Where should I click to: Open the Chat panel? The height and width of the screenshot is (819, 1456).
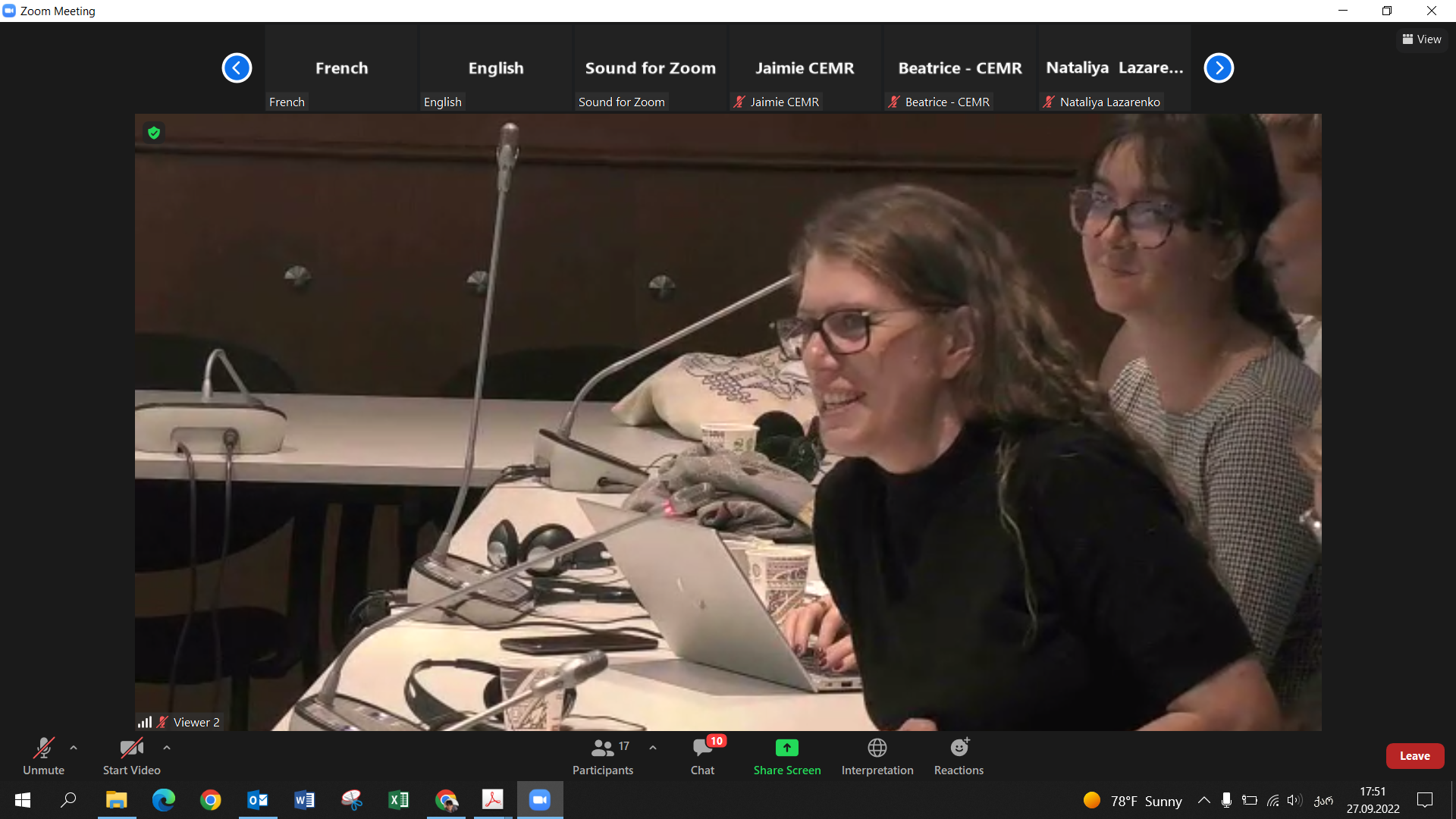[x=703, y=756]
